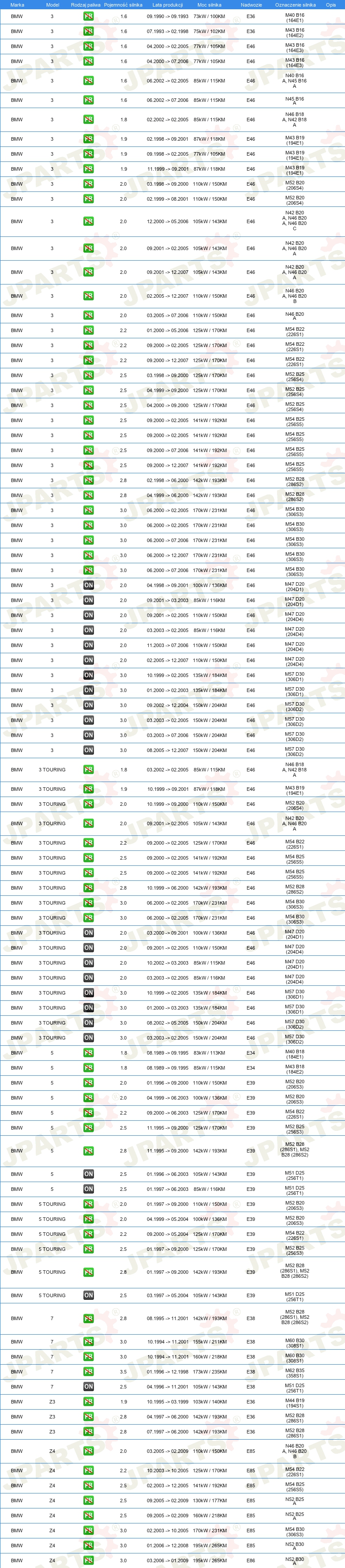
Task: Click the 160kW / 218KM power cell in 7 row
Action: [209, 1357]
